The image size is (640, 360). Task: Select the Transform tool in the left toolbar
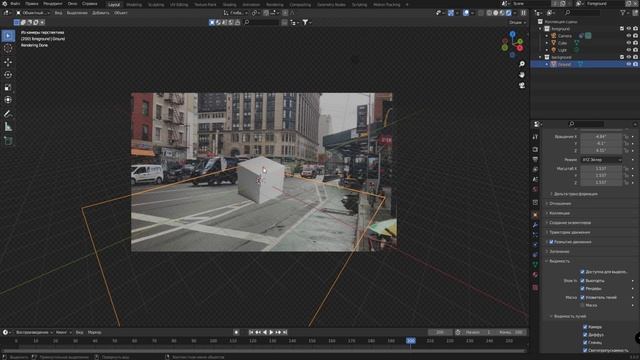coord(8,100)
